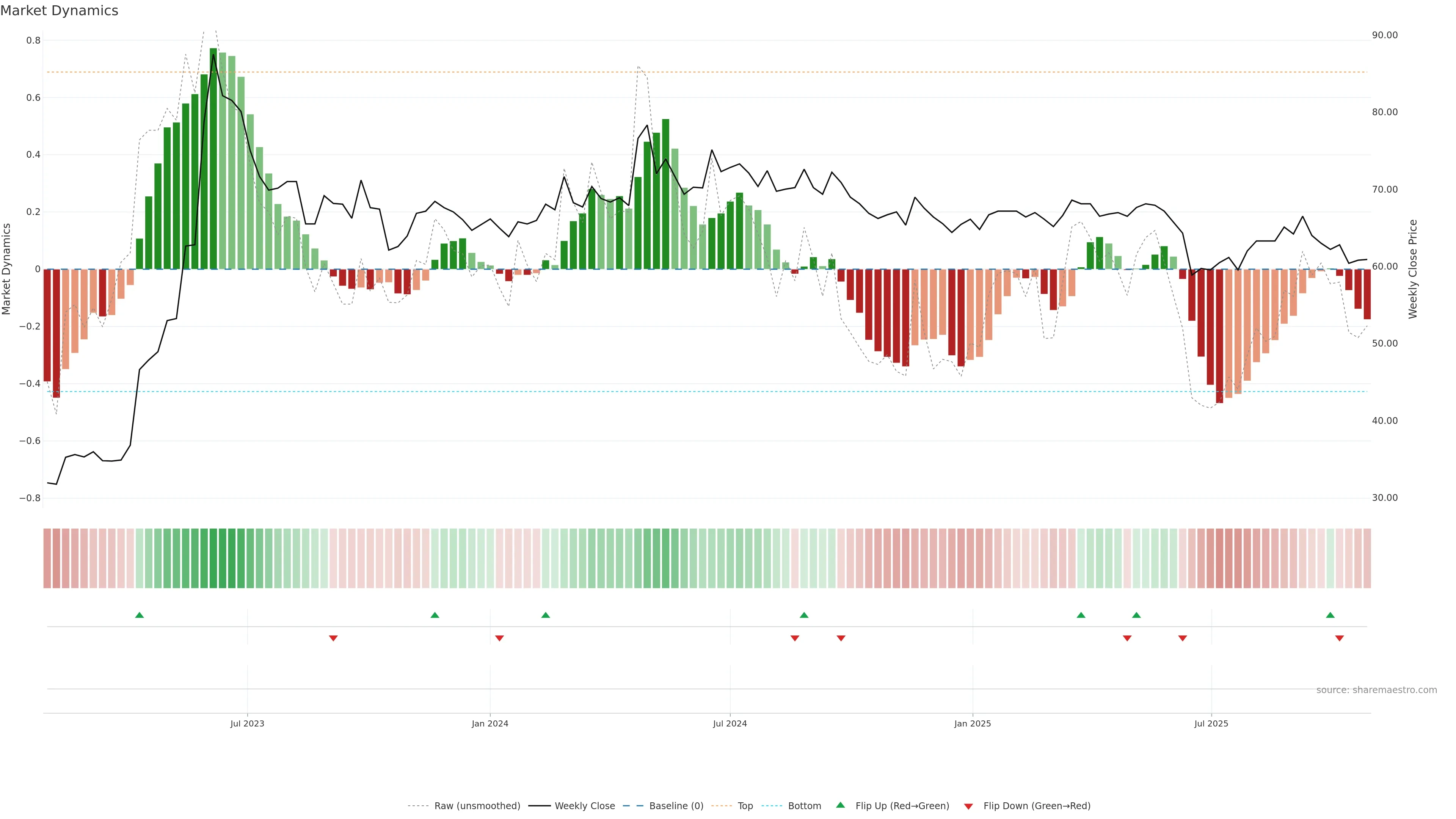Toggle the Baseline (0) legend entry

point(676,806)
